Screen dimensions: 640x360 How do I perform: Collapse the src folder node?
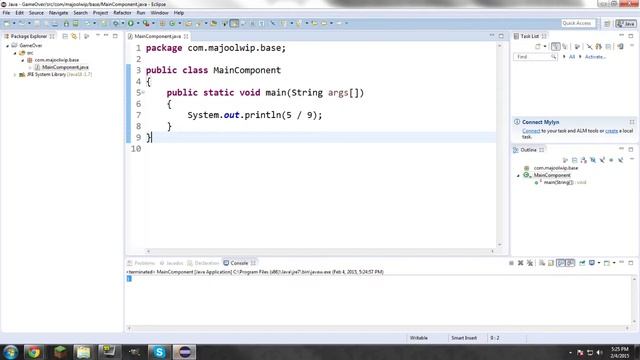(x=15, y=53)
